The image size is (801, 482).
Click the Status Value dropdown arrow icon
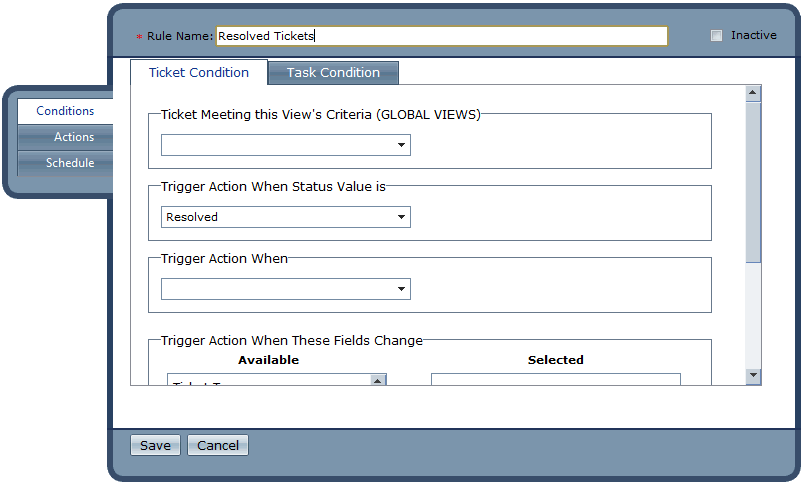401,217
